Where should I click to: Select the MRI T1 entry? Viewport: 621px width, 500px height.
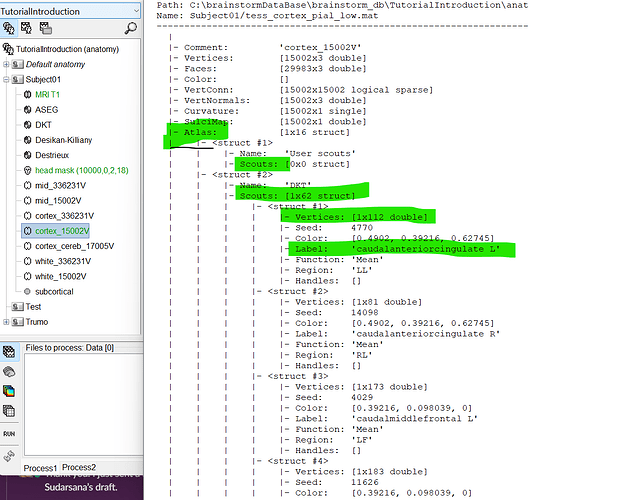[47, 94]
